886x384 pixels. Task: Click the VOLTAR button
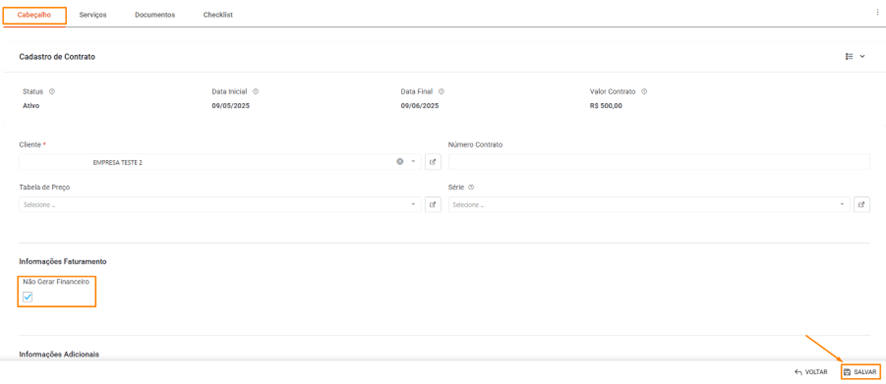pyautogui.click(x=811, y=372)
